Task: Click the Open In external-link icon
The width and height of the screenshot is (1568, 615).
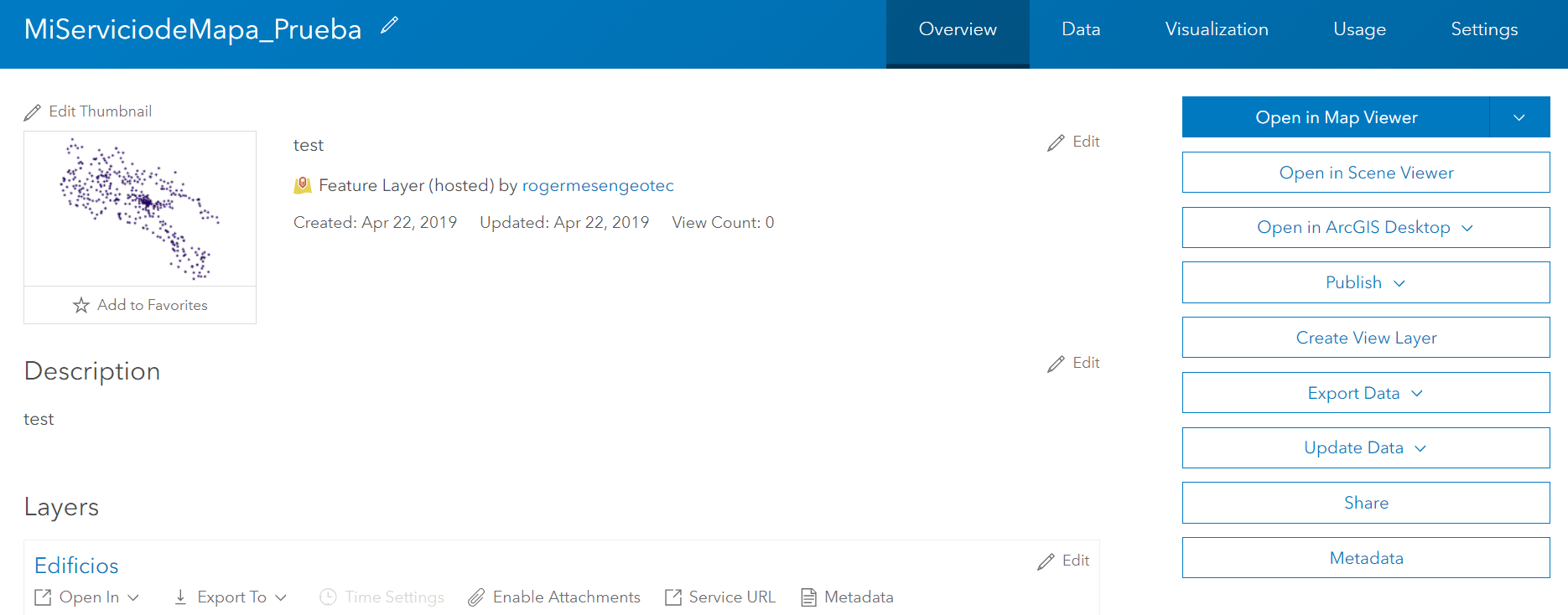Action: [43, 597]
